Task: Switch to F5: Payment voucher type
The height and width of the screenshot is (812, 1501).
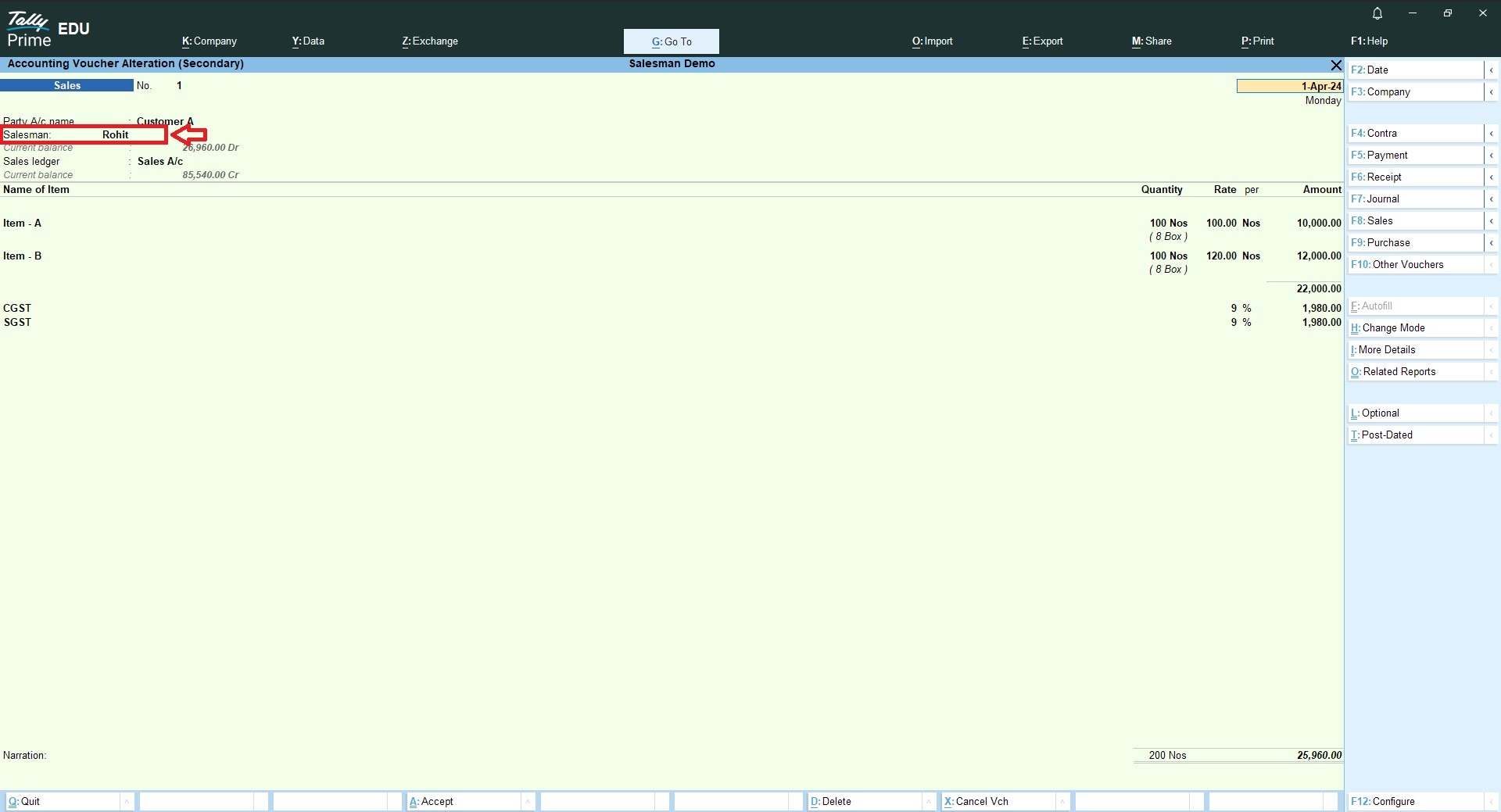Action: [1415, 156]
